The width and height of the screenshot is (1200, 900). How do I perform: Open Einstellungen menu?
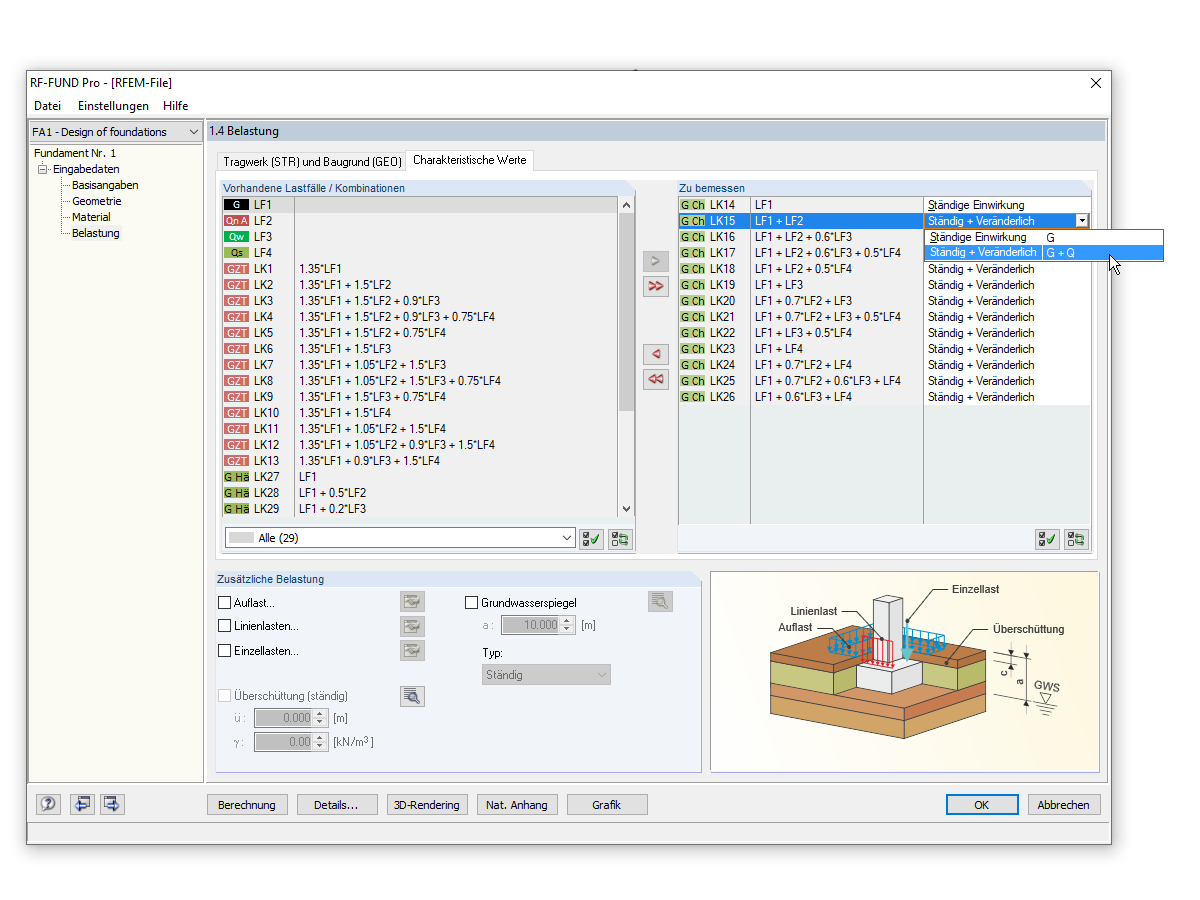[113, 106]
